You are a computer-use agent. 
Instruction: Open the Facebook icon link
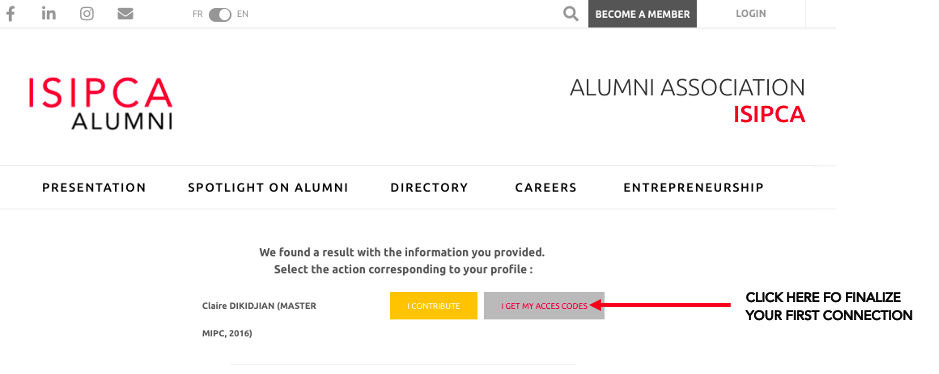[10, 14]
